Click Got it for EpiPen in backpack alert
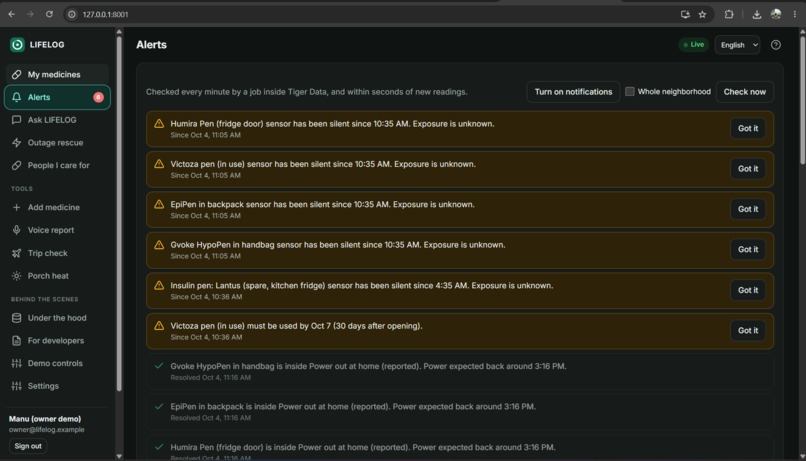806x461 pixels. coord(748,209)
